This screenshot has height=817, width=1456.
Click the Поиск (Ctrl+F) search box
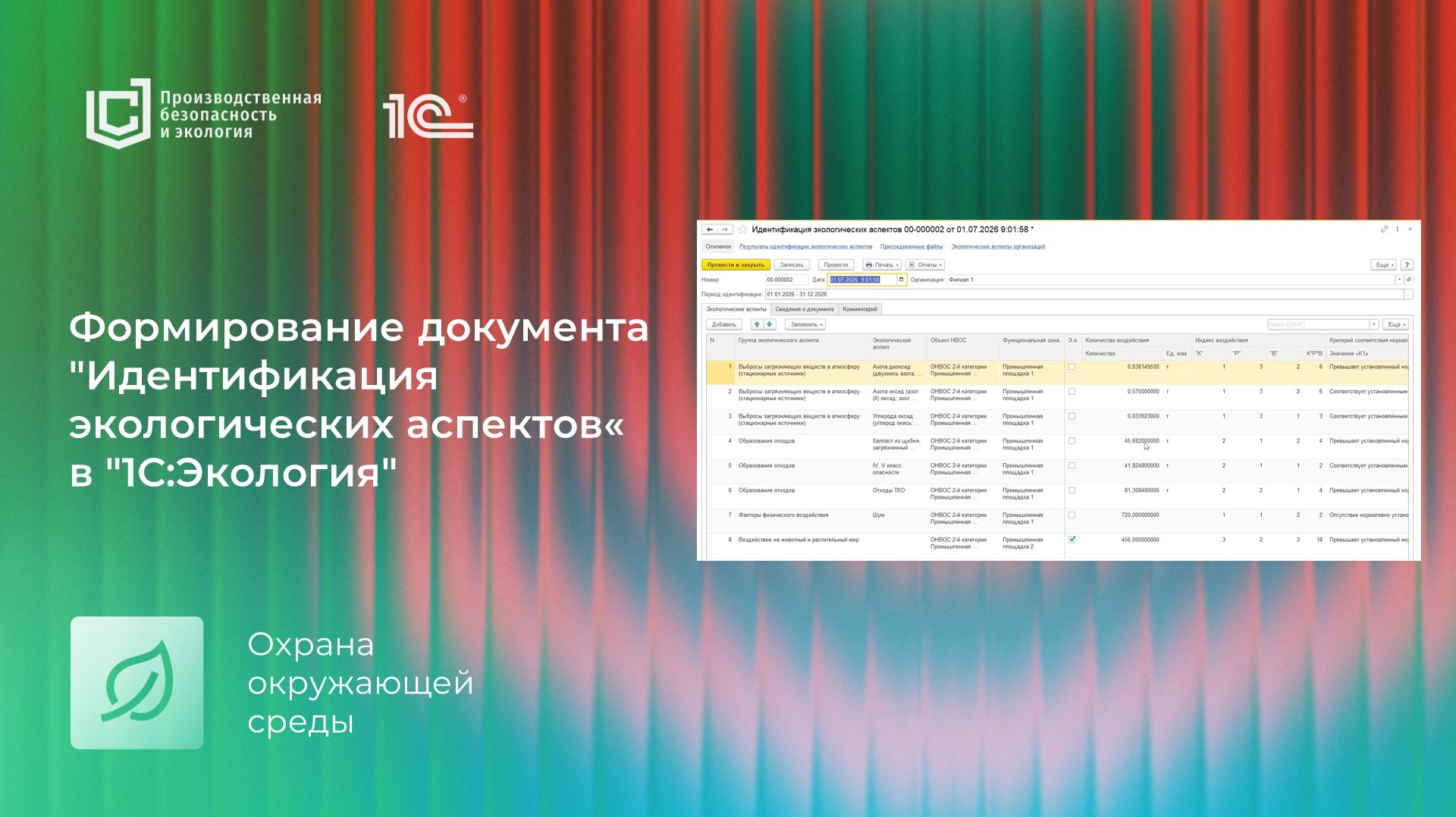(x=1318, y=324)
